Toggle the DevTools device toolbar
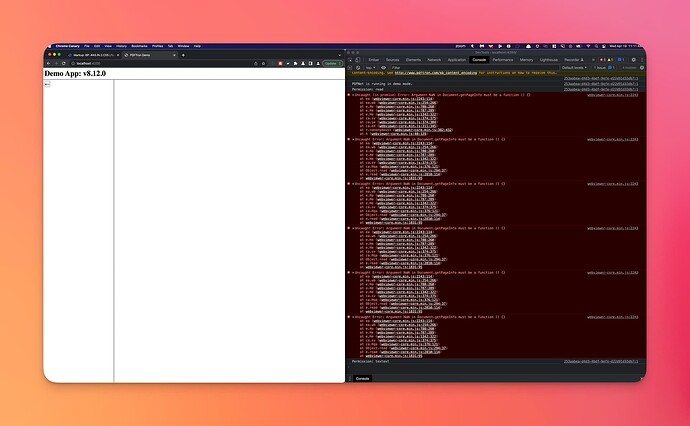The height and width of the screenshot is (426, 690). click(357, 60)
